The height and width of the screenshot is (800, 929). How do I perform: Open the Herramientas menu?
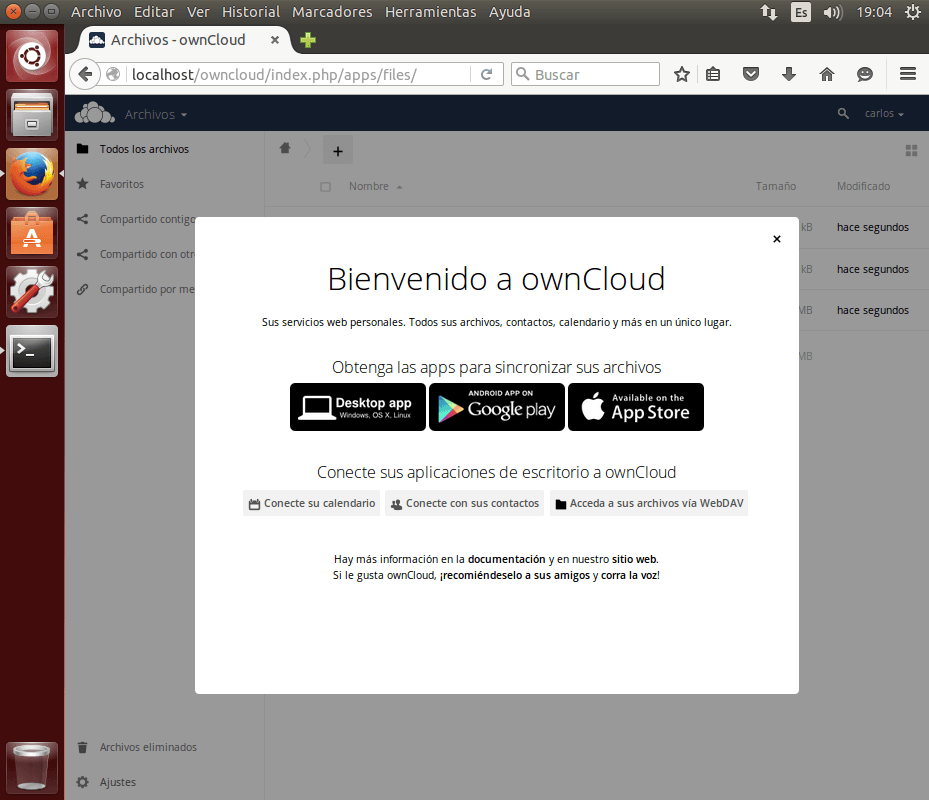[430, 12]
